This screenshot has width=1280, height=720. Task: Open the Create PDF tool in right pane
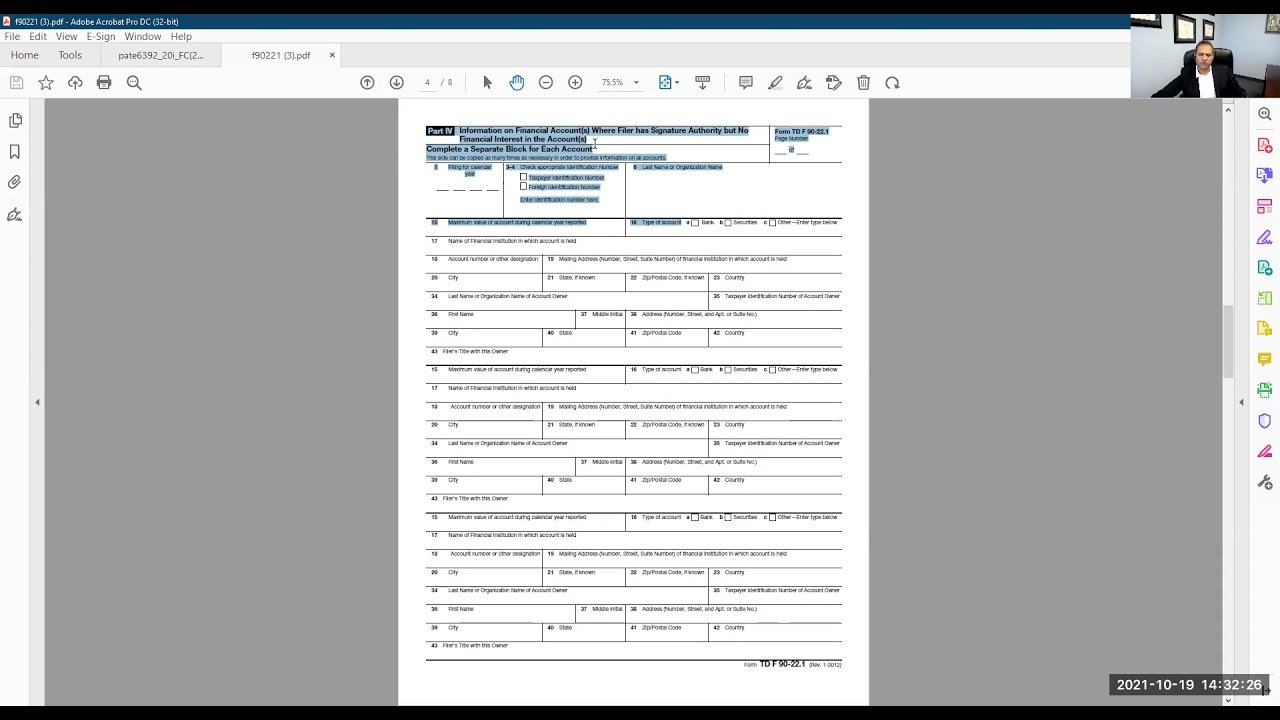1265,145
